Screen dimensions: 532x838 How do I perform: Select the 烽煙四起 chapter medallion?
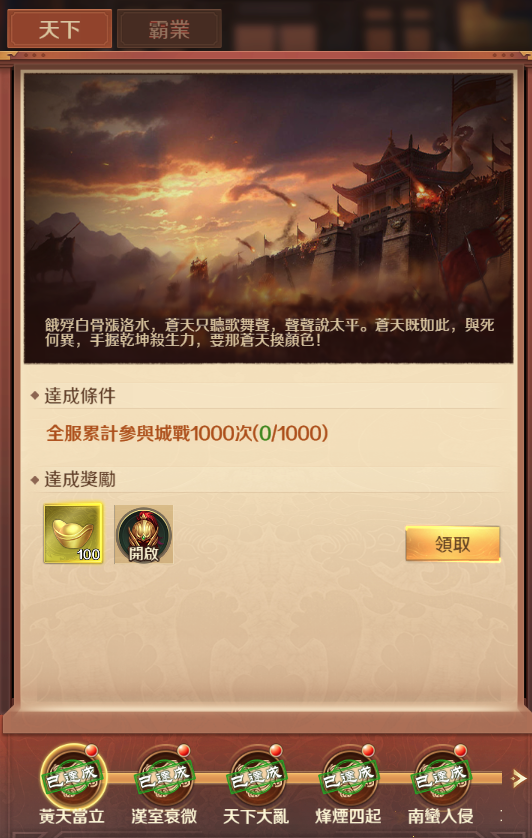(350, 778)
